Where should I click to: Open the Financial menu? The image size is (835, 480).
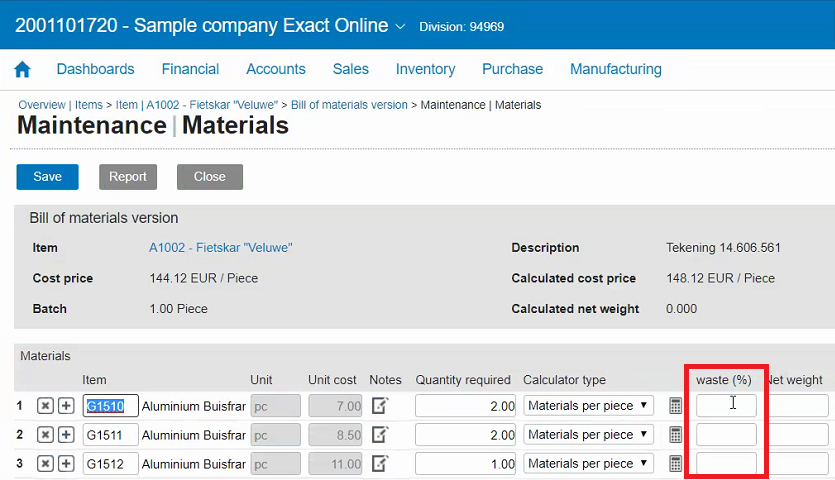190,69
